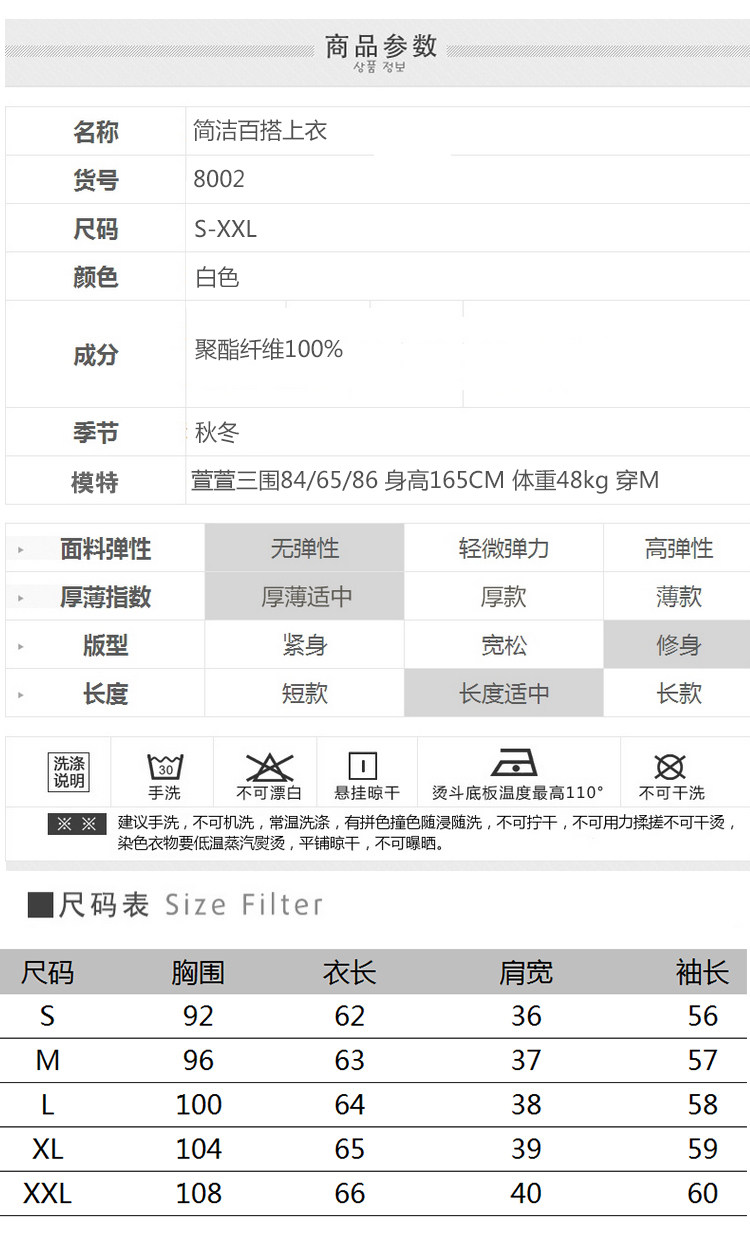
Task: Click the arrow beside 版型
Action: (x=20, y=646)
